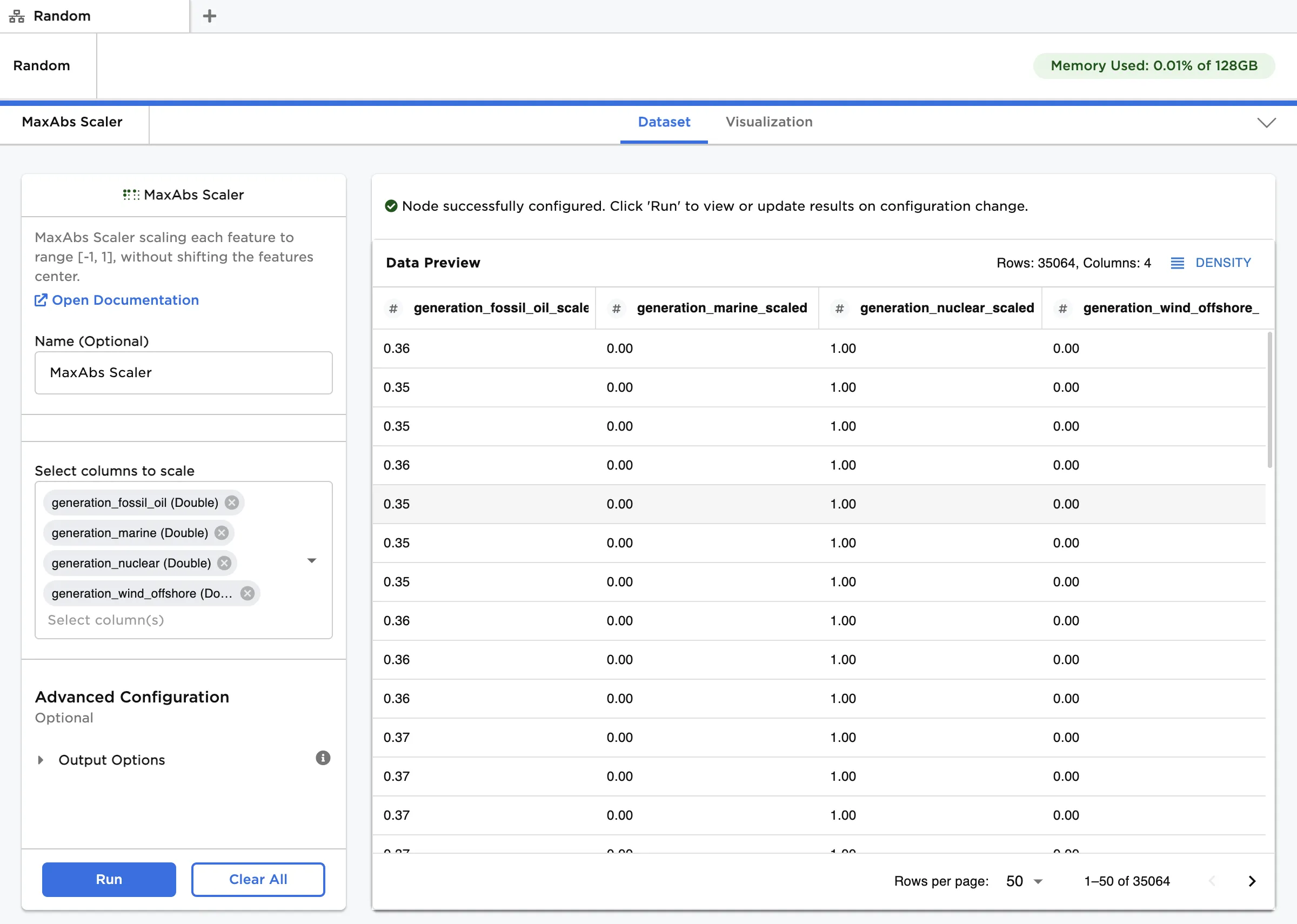The image size is (1297, 924).
Task: Click the data preview vertical scrollbar
Action: pos(1269,400)
